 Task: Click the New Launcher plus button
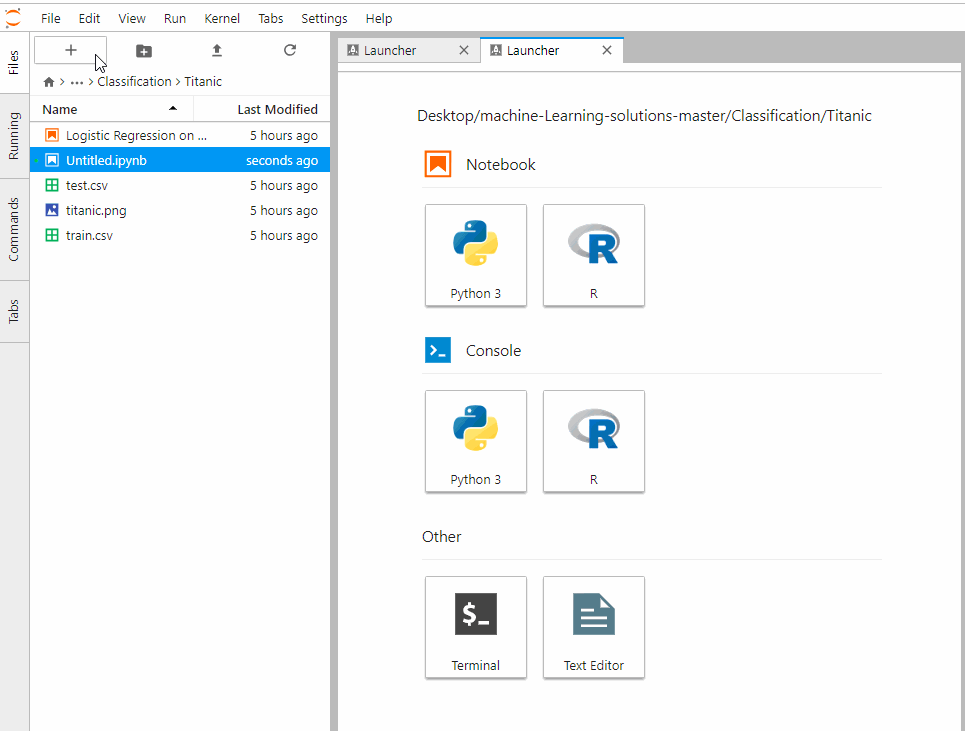click(70, 50)
